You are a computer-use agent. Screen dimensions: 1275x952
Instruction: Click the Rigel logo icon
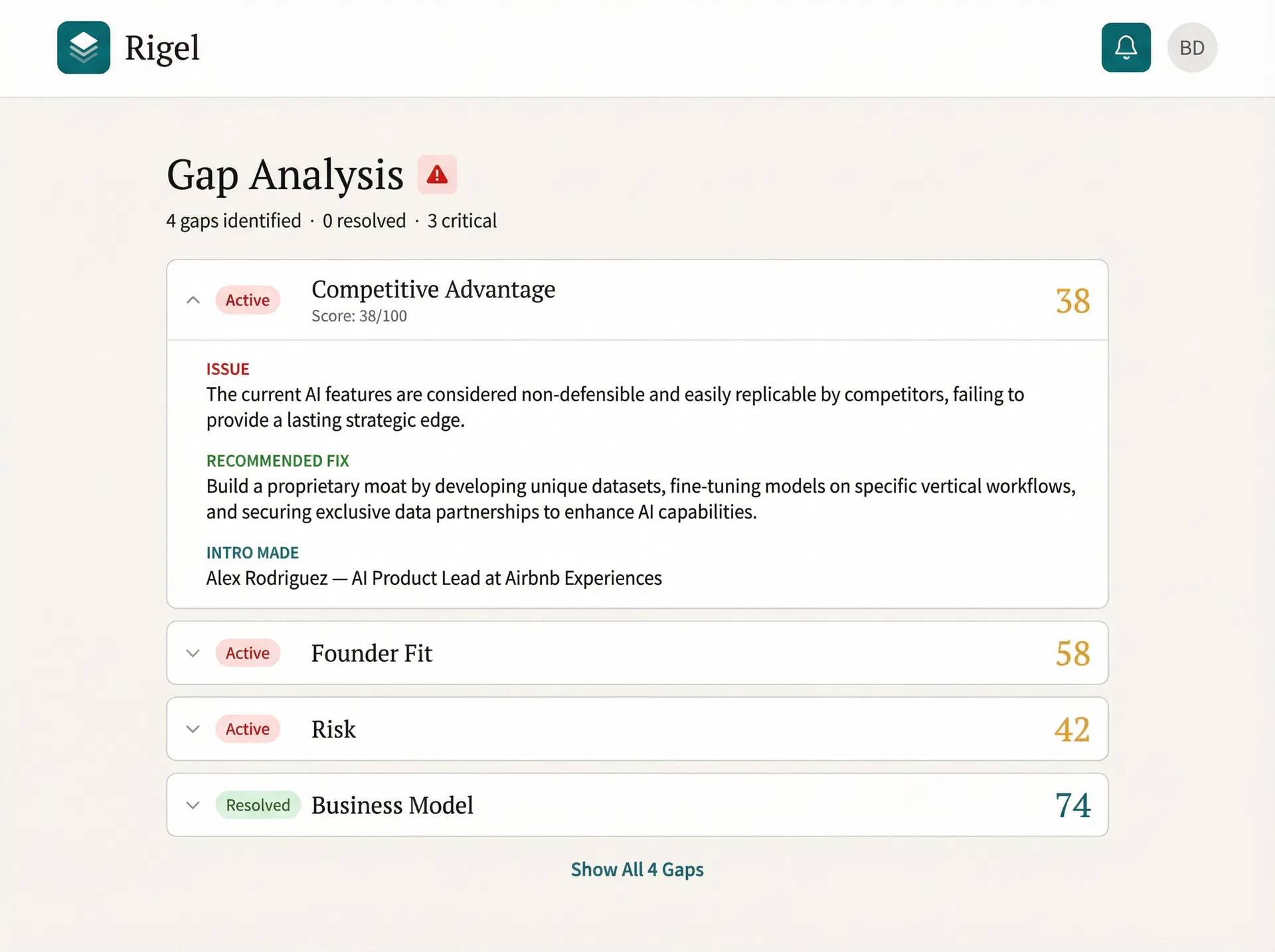tap(83, 47)
